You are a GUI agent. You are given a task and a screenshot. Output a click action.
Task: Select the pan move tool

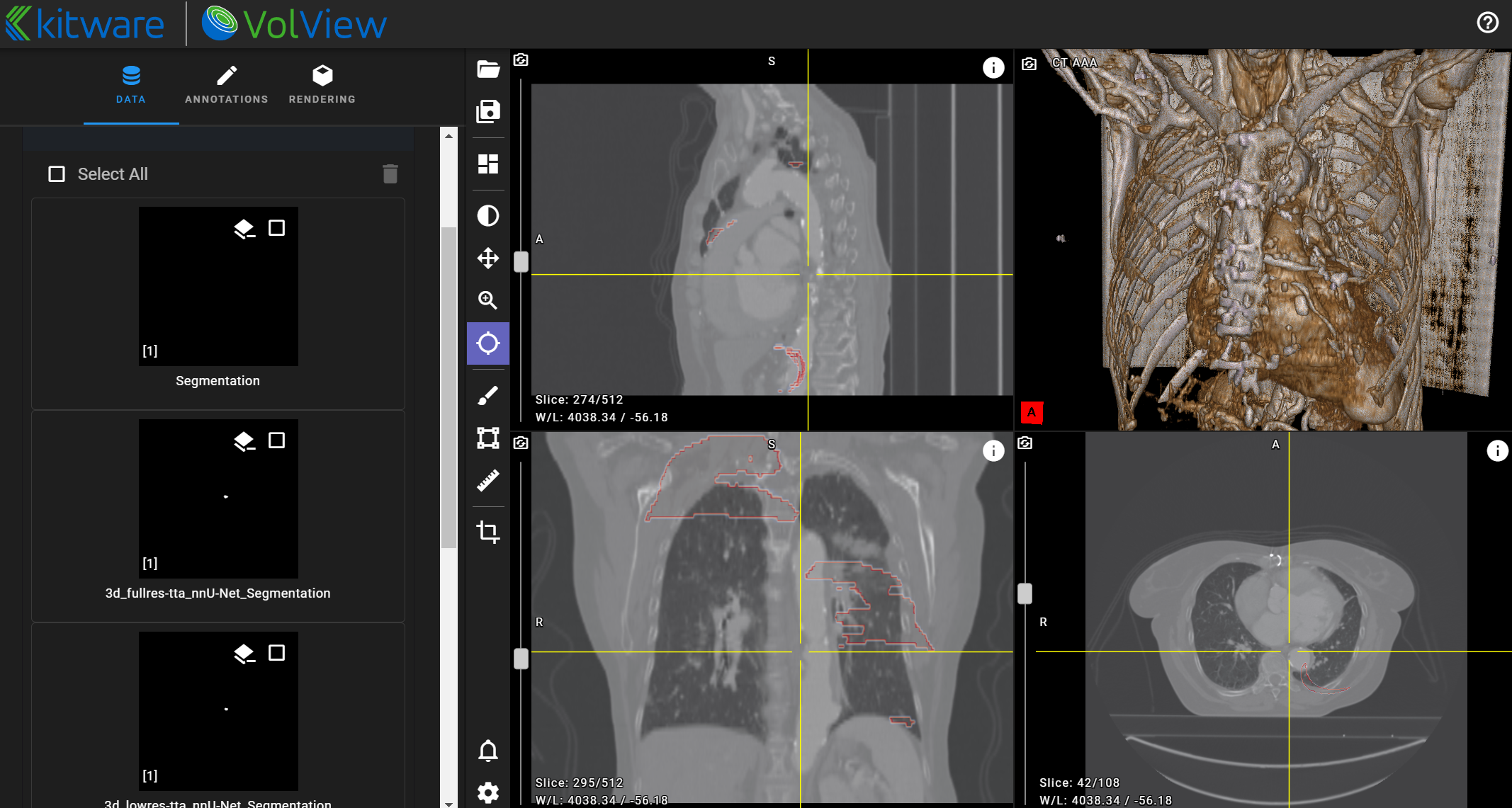(x=488, y=258)
